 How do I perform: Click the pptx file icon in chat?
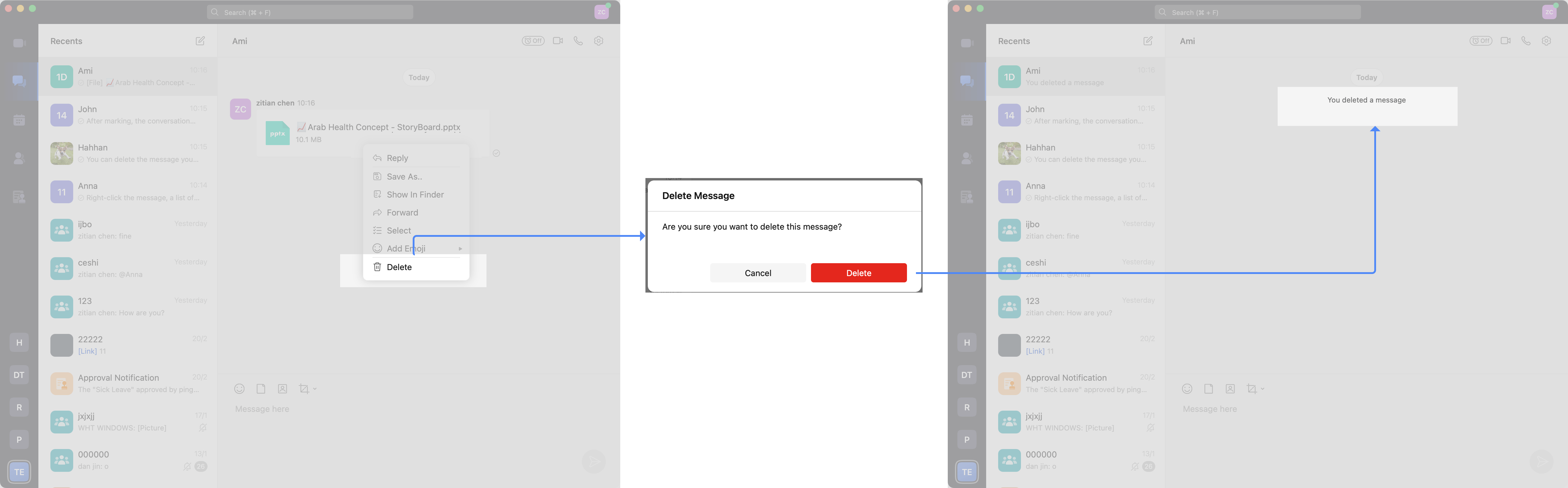click(277, 133)
